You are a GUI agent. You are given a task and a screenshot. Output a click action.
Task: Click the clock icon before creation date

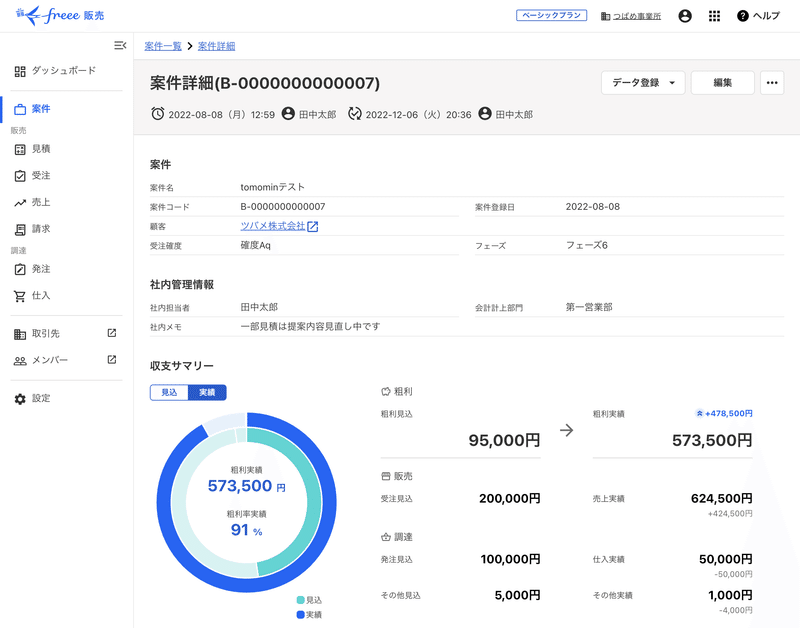tap(158, 114)
